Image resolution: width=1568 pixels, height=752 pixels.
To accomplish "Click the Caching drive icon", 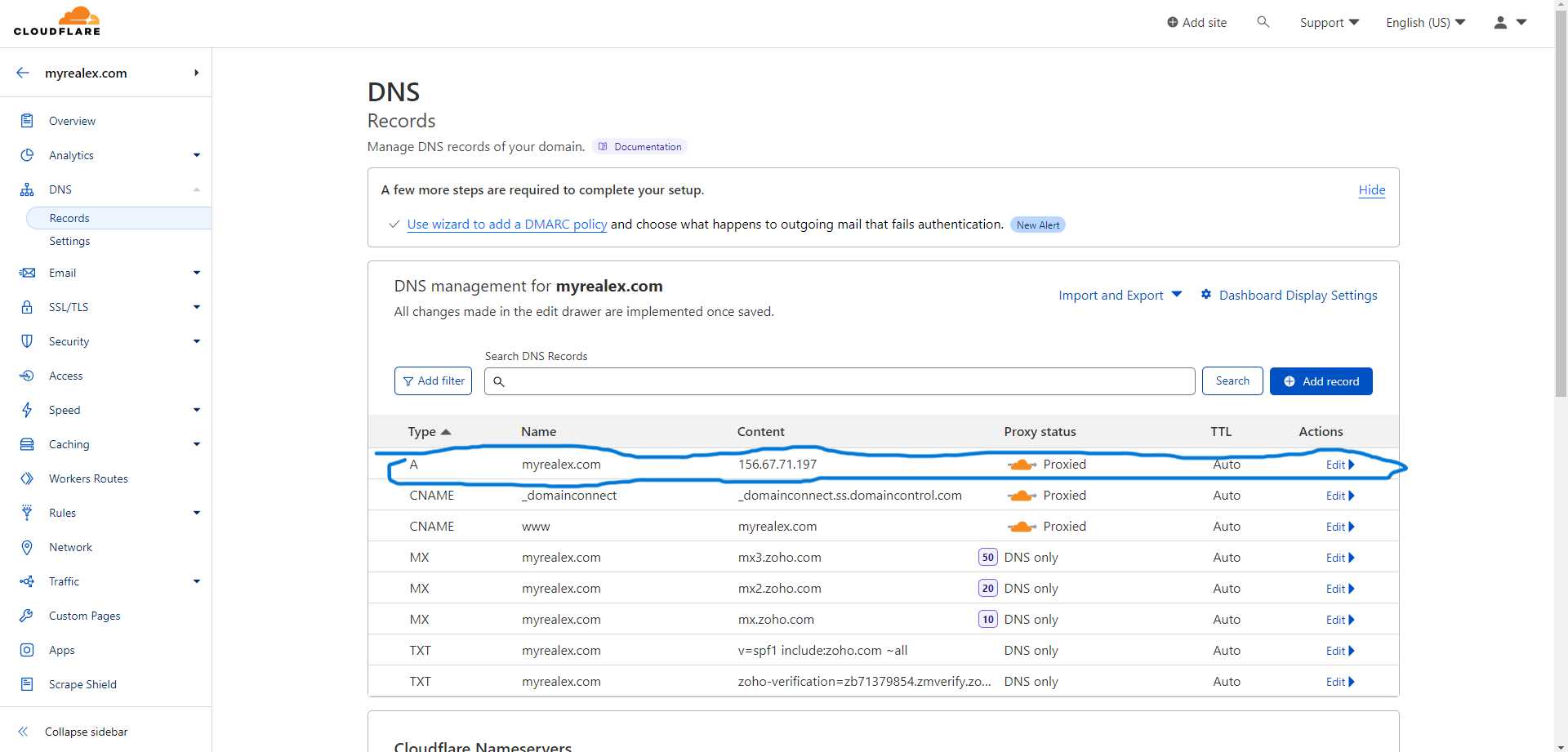I will [x=27, y=444].
